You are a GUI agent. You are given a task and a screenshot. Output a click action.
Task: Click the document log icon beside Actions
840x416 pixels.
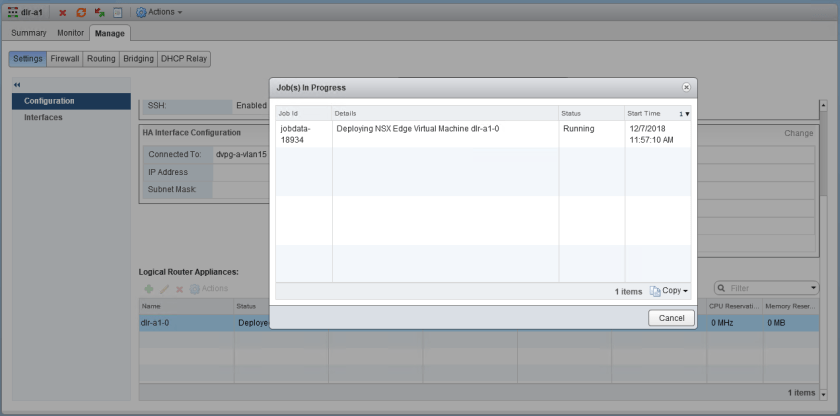[x=117, y=12]
